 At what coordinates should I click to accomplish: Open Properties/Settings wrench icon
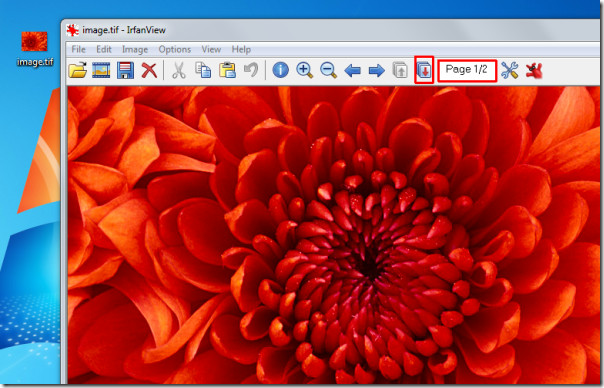point(510,70)
